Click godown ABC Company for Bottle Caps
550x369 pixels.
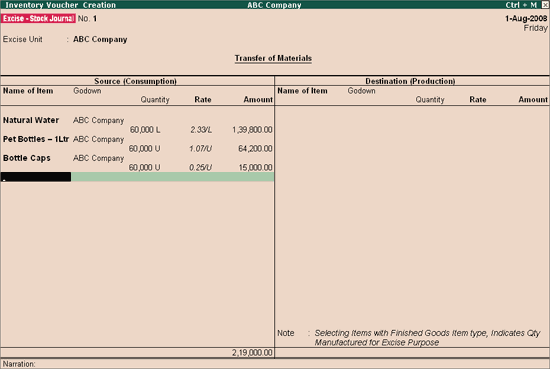pos(99,158)
